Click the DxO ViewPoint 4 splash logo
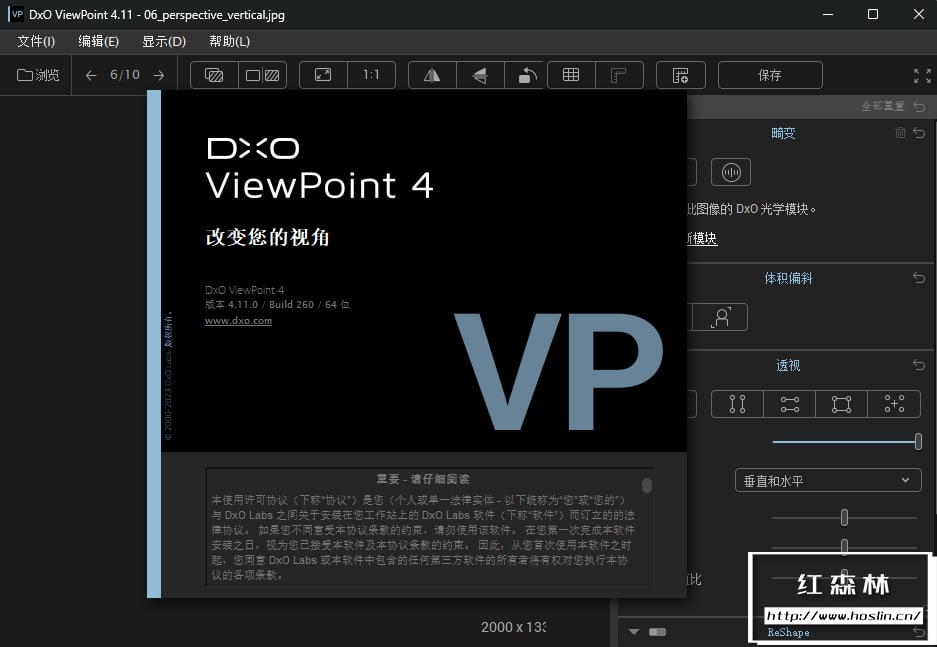Image resolution: width=937 pixels, height=647 pixels. tap(320, 169)
